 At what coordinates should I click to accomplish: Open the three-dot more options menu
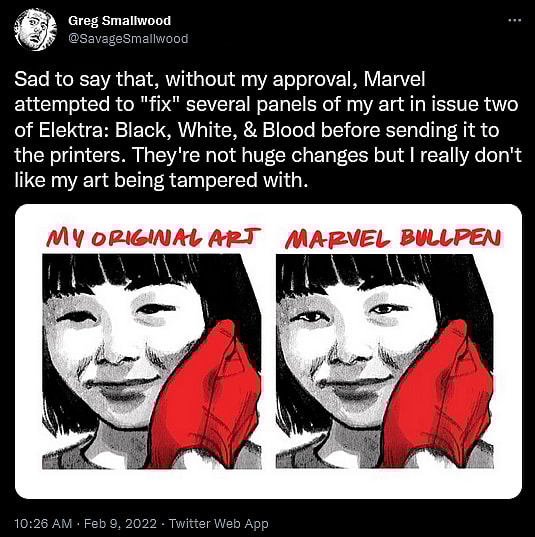pyautogui.click(x=514, y=21)
